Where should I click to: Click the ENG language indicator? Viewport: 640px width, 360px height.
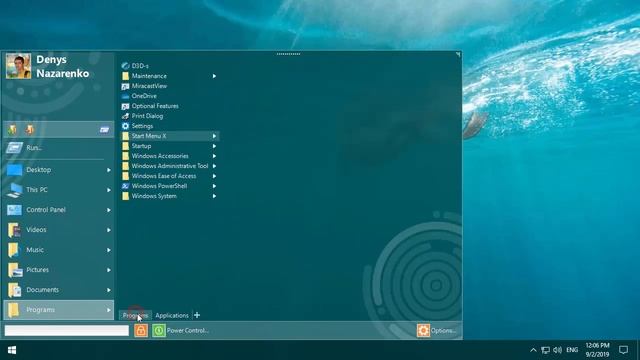(x=572, y=350)
